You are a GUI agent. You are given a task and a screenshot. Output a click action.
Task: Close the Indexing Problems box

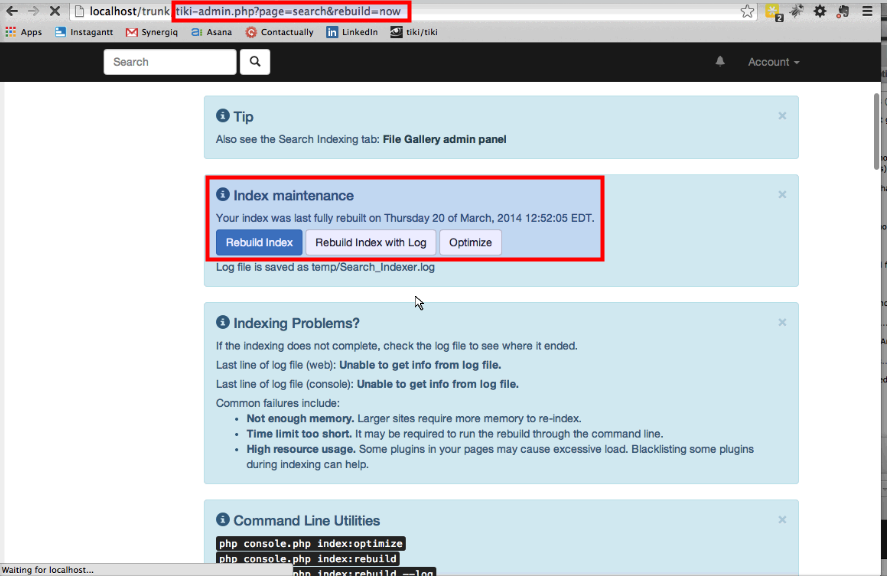(782, 322)
